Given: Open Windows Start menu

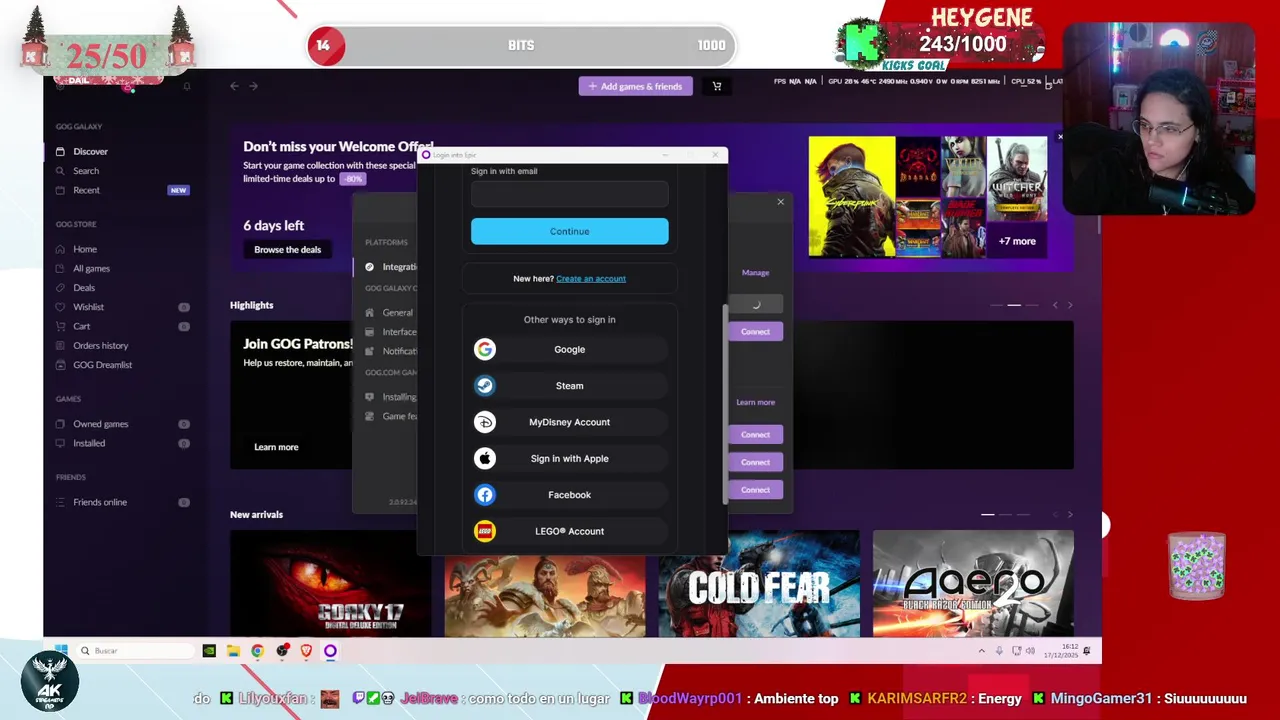Looking at the screenshot, I should [x=61, y=651].
